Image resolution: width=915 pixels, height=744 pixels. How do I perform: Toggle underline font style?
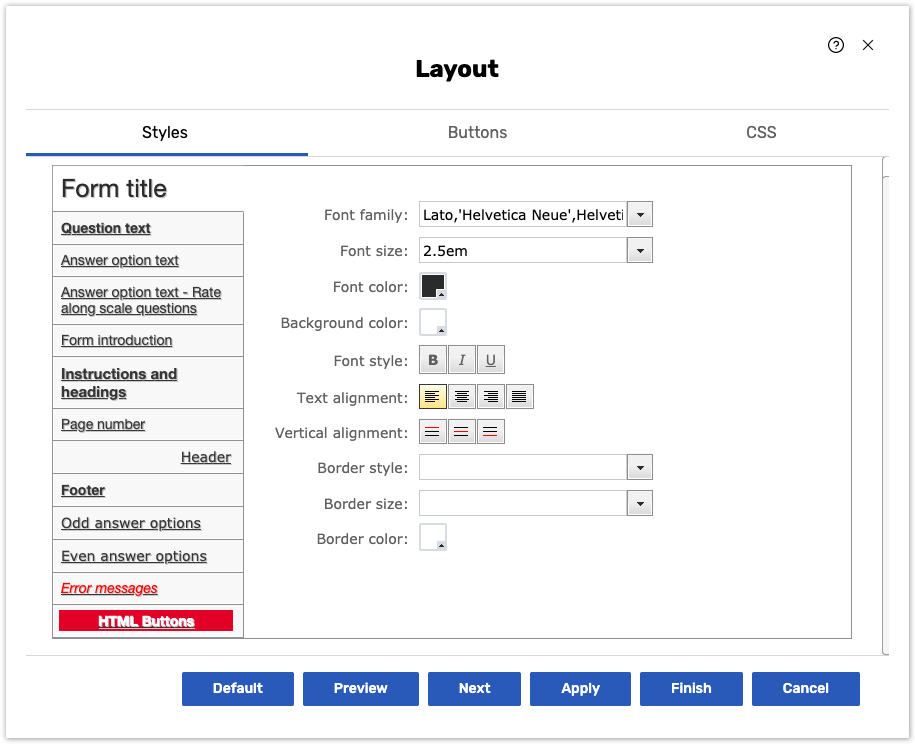tap(491, 361)
